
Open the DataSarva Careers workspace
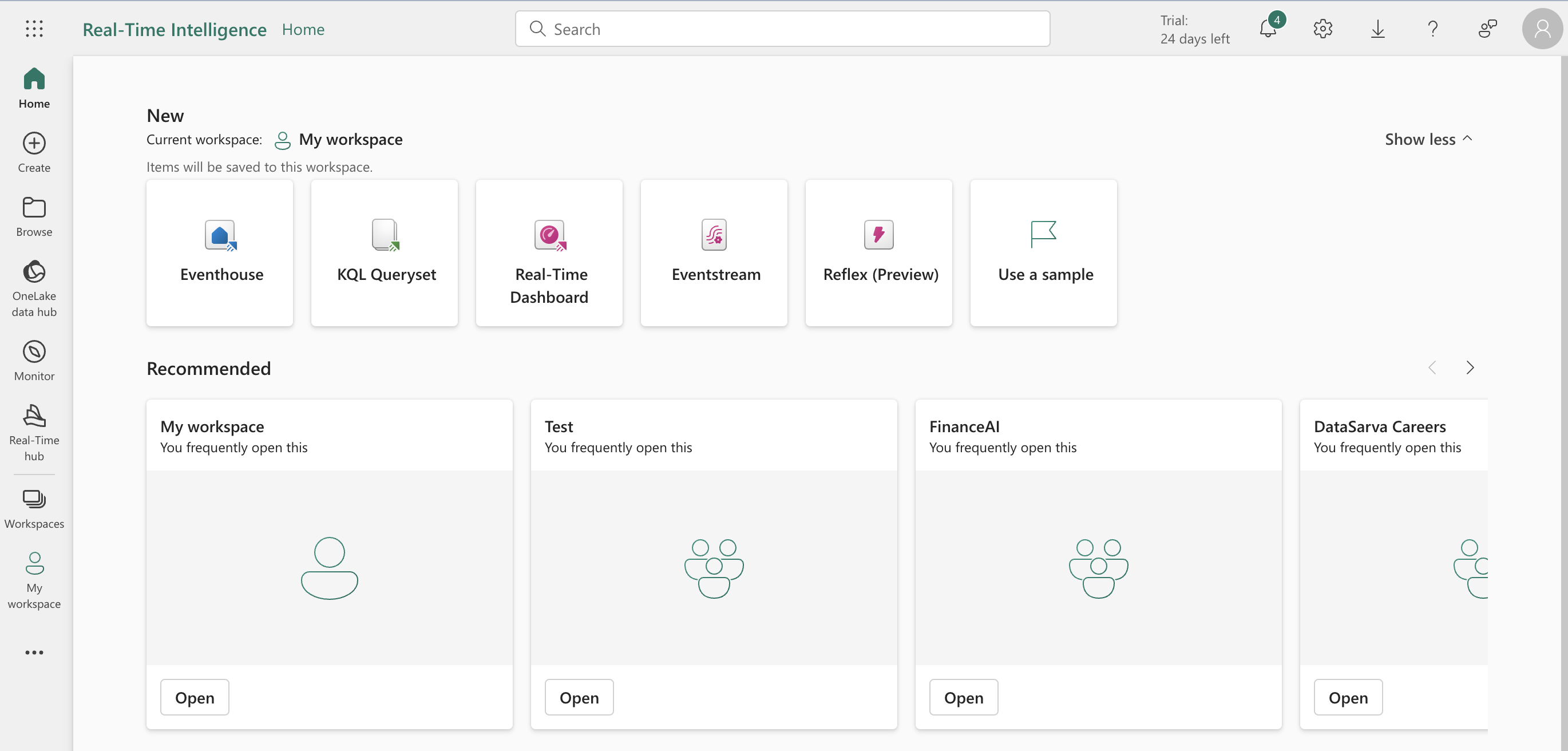pos(1348,697)
